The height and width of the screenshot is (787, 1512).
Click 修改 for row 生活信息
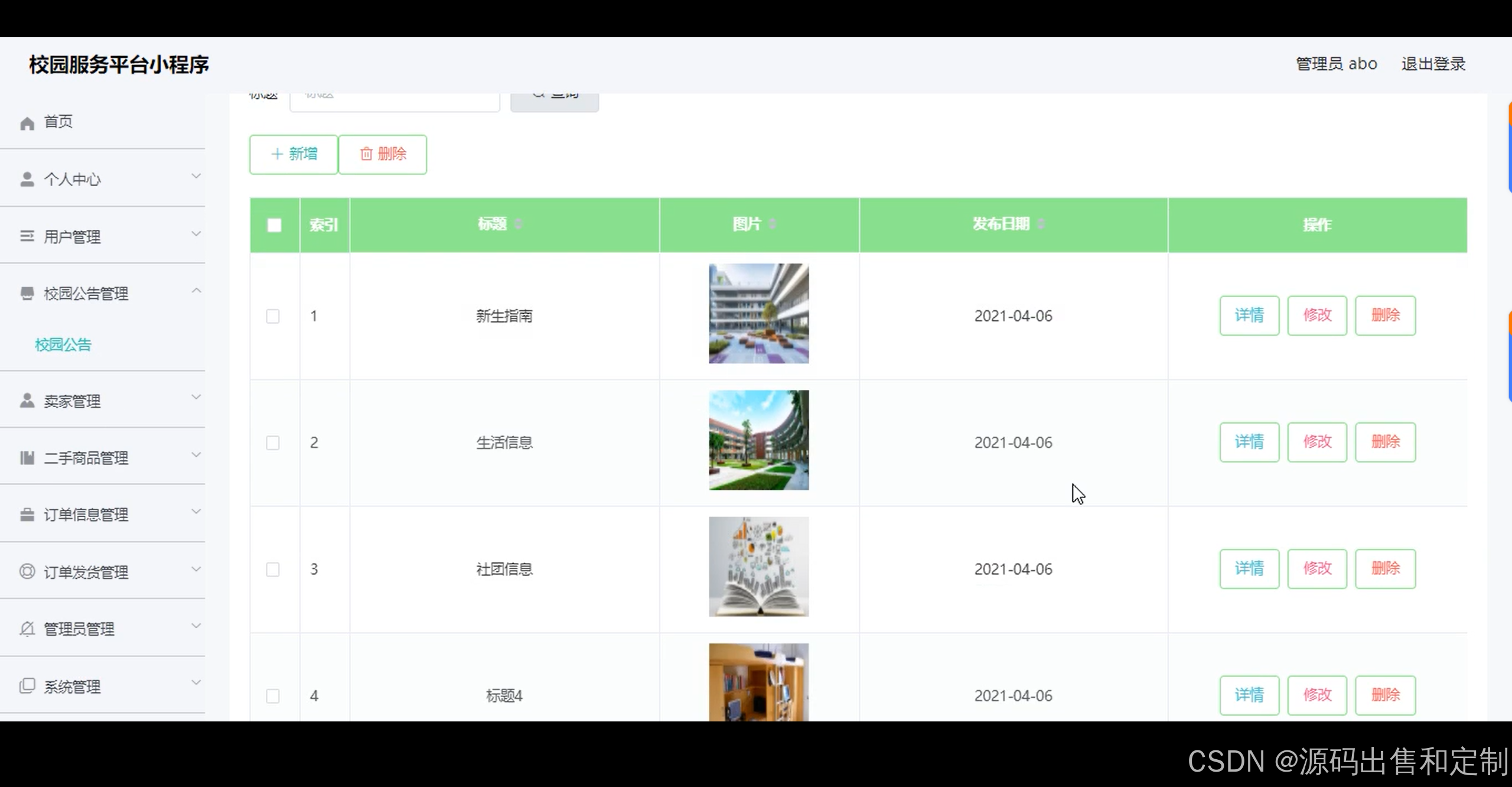coord(1317,442)
